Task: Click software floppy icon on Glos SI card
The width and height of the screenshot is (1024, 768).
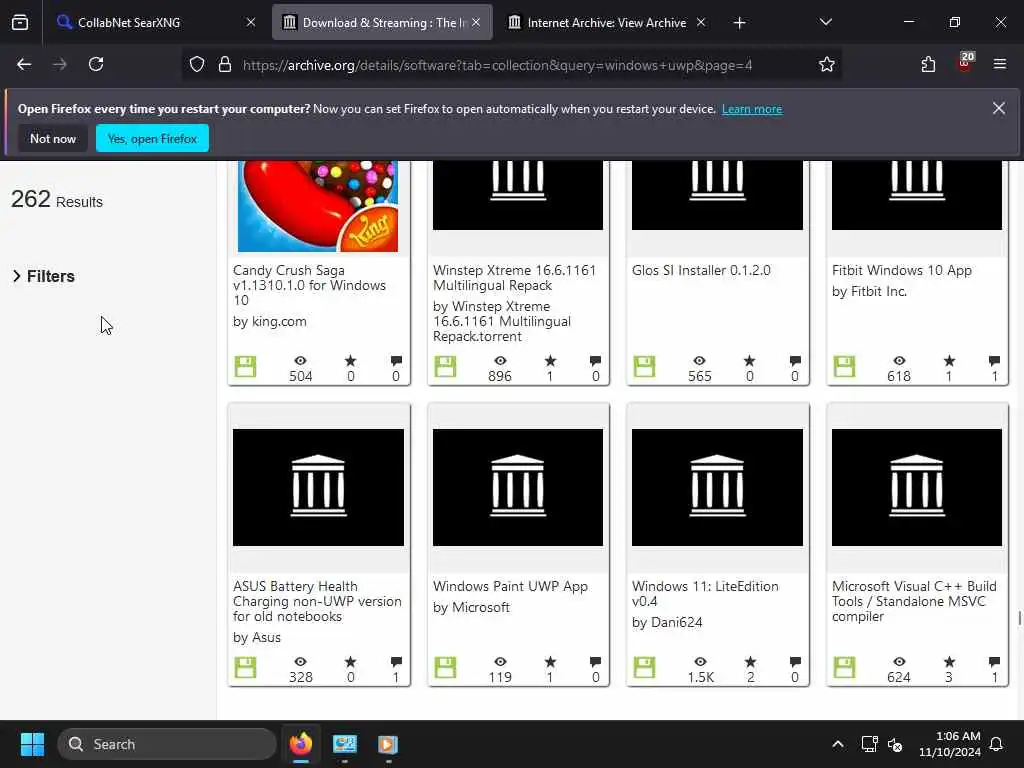Action: pyautogui.click(x=644, y=366)
